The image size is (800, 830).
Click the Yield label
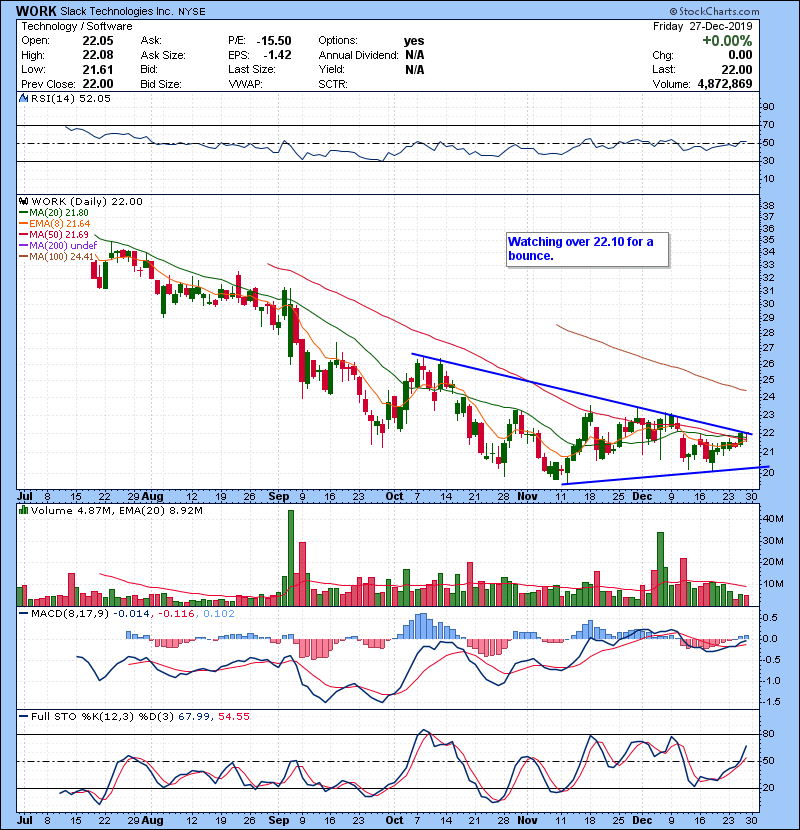[331, 69]
